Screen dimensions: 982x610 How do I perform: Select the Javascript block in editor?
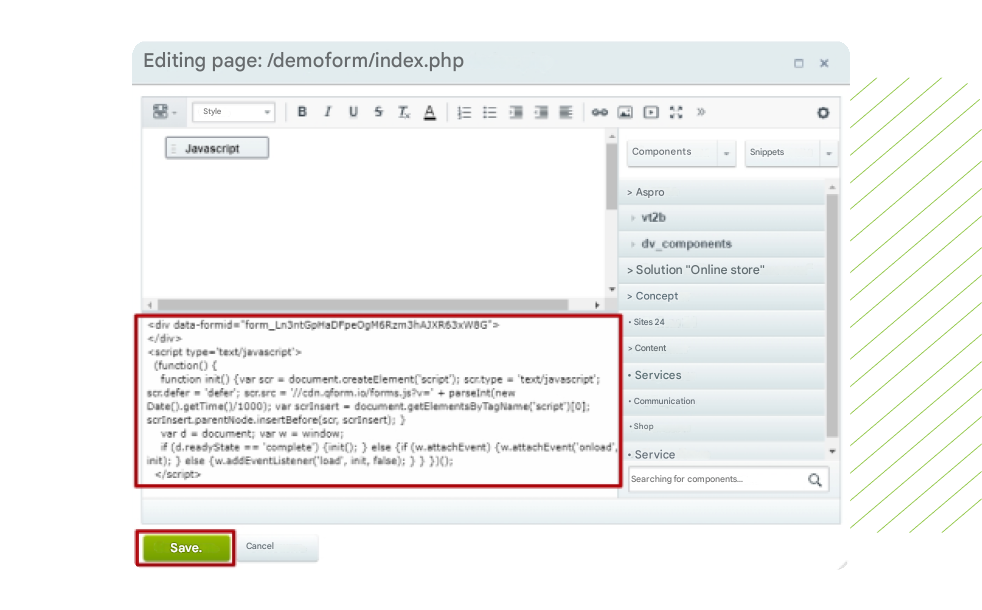(217, 148)
